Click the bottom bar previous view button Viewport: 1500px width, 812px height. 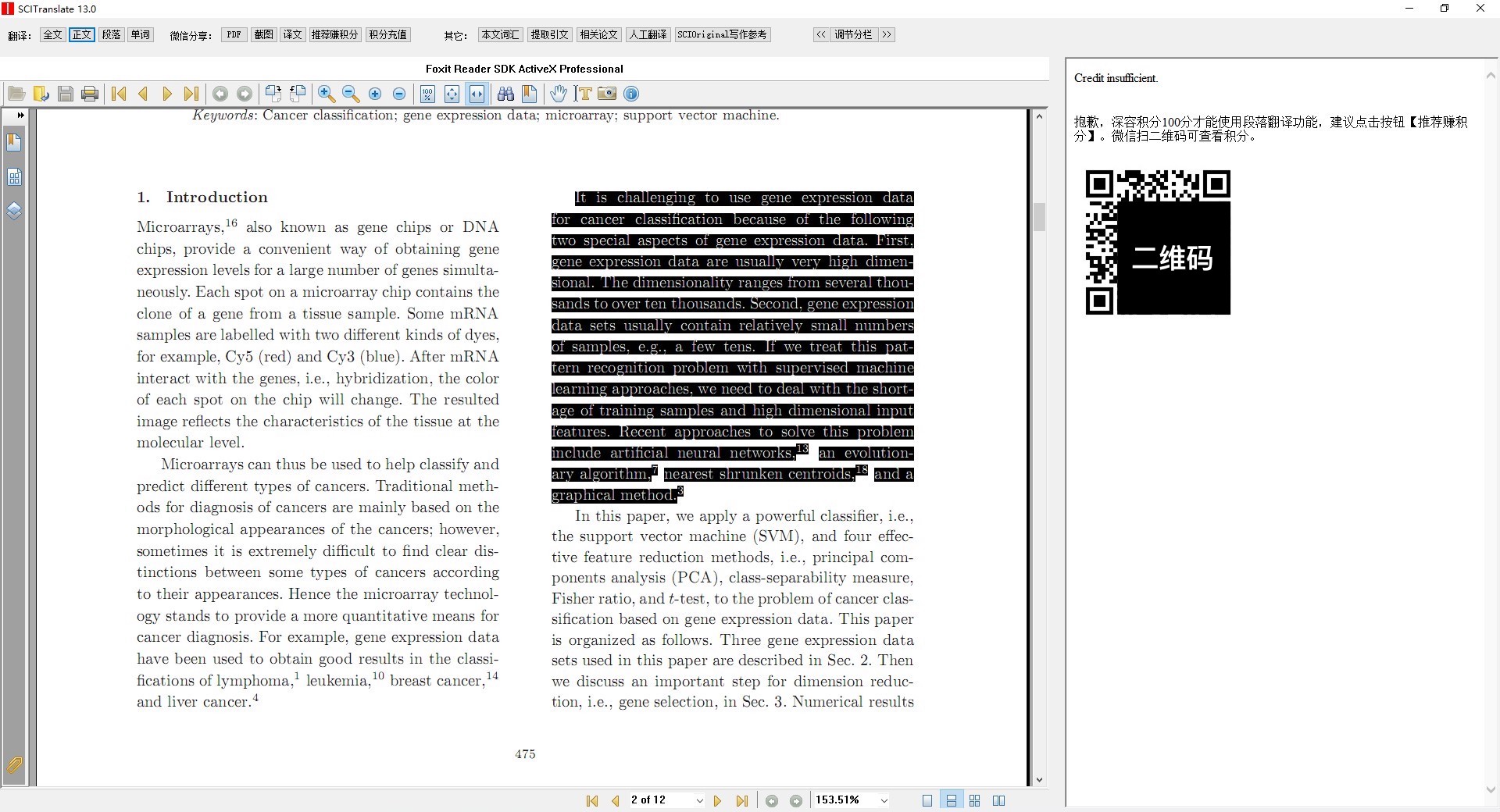point(772,800)
